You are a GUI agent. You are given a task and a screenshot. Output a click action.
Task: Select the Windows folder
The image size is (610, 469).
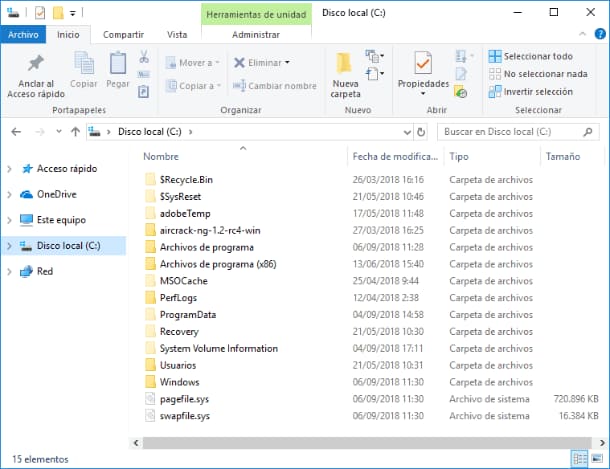click(x=179, y=382)
